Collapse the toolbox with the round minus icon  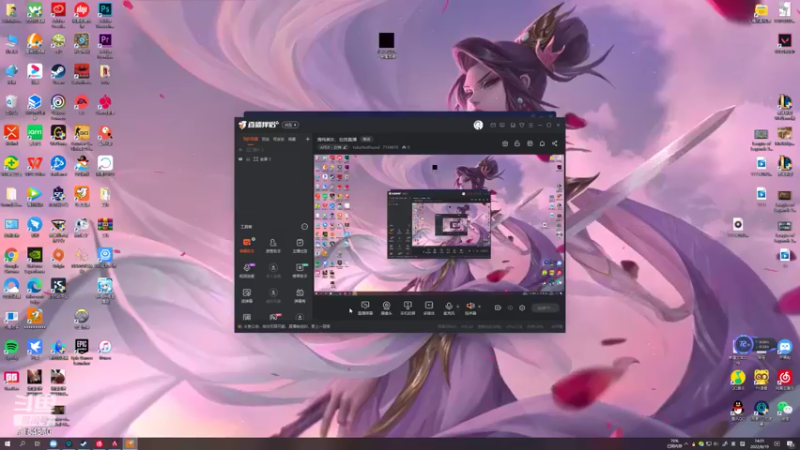click(x=305, y=227)
